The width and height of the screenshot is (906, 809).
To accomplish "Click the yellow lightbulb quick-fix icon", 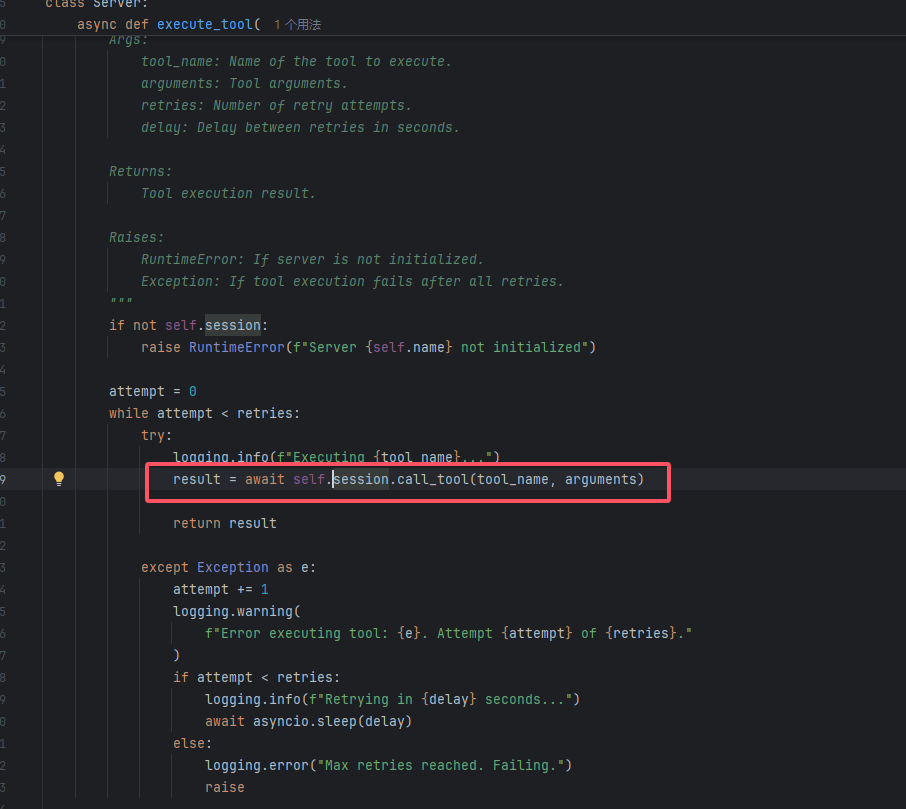I will pos(59,478).
